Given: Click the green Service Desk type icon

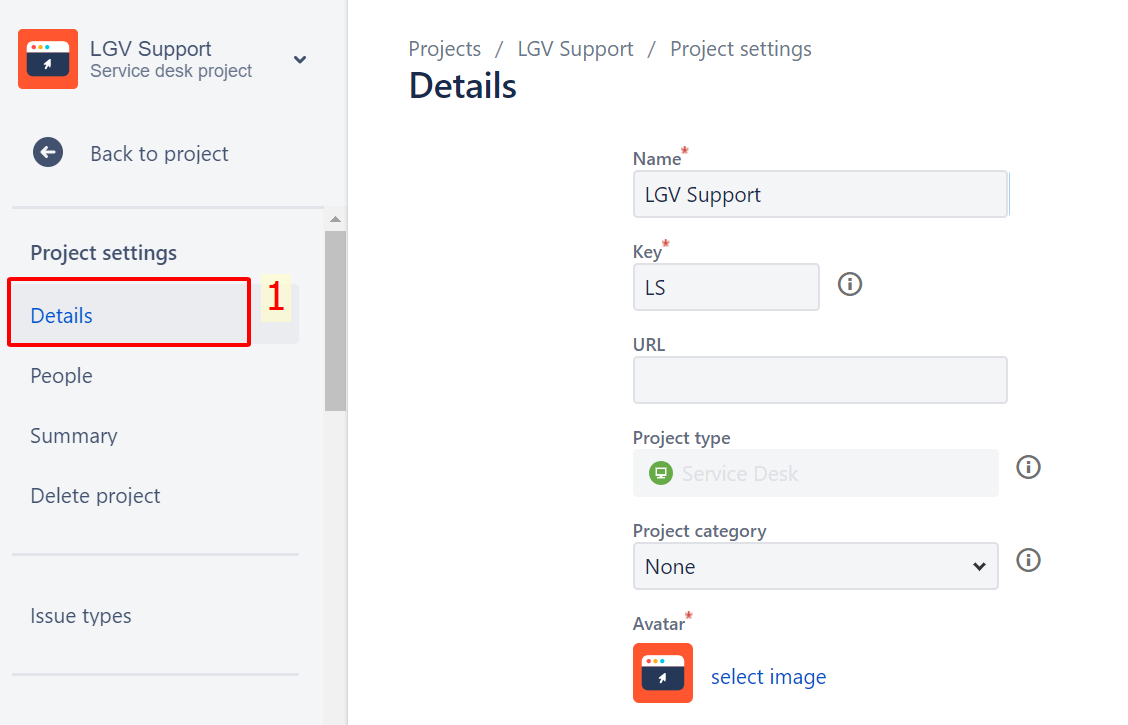Looking at the screenshot, I should (x=660, y=473).
